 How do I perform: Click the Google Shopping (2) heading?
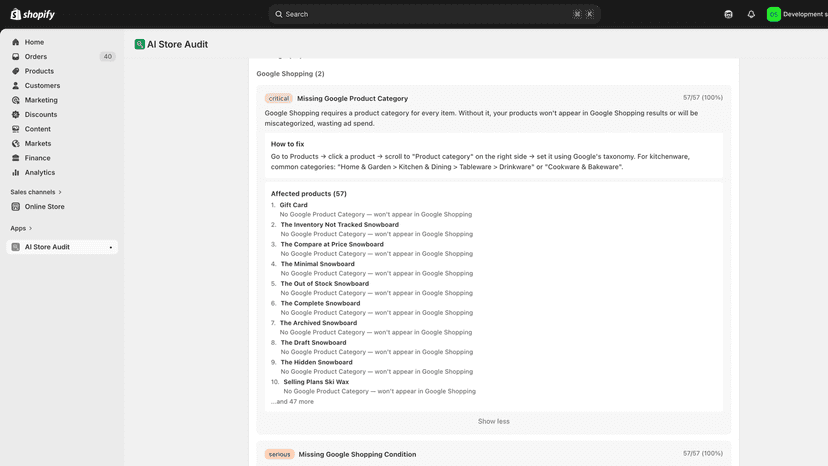(290, 73)
